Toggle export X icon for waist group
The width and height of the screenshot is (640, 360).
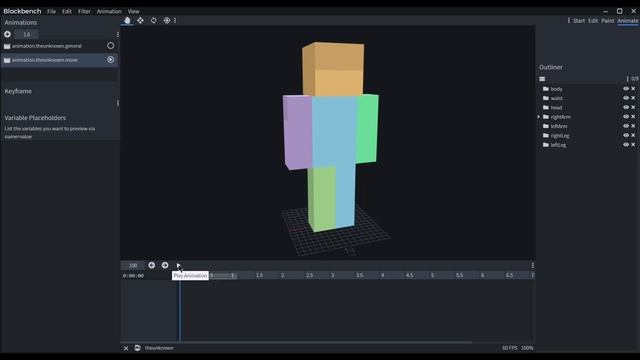click(x=633, y=98)
